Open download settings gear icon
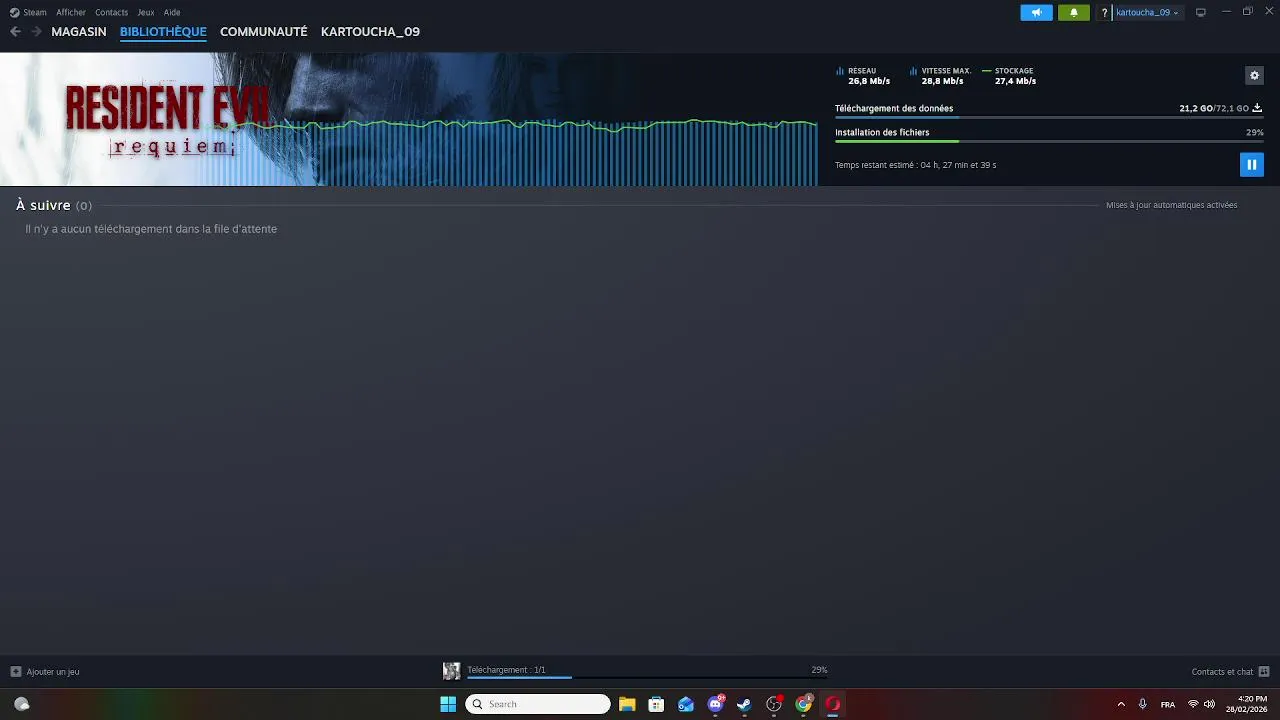This screenshot has width=1280, height=720. click(1254, 76)
